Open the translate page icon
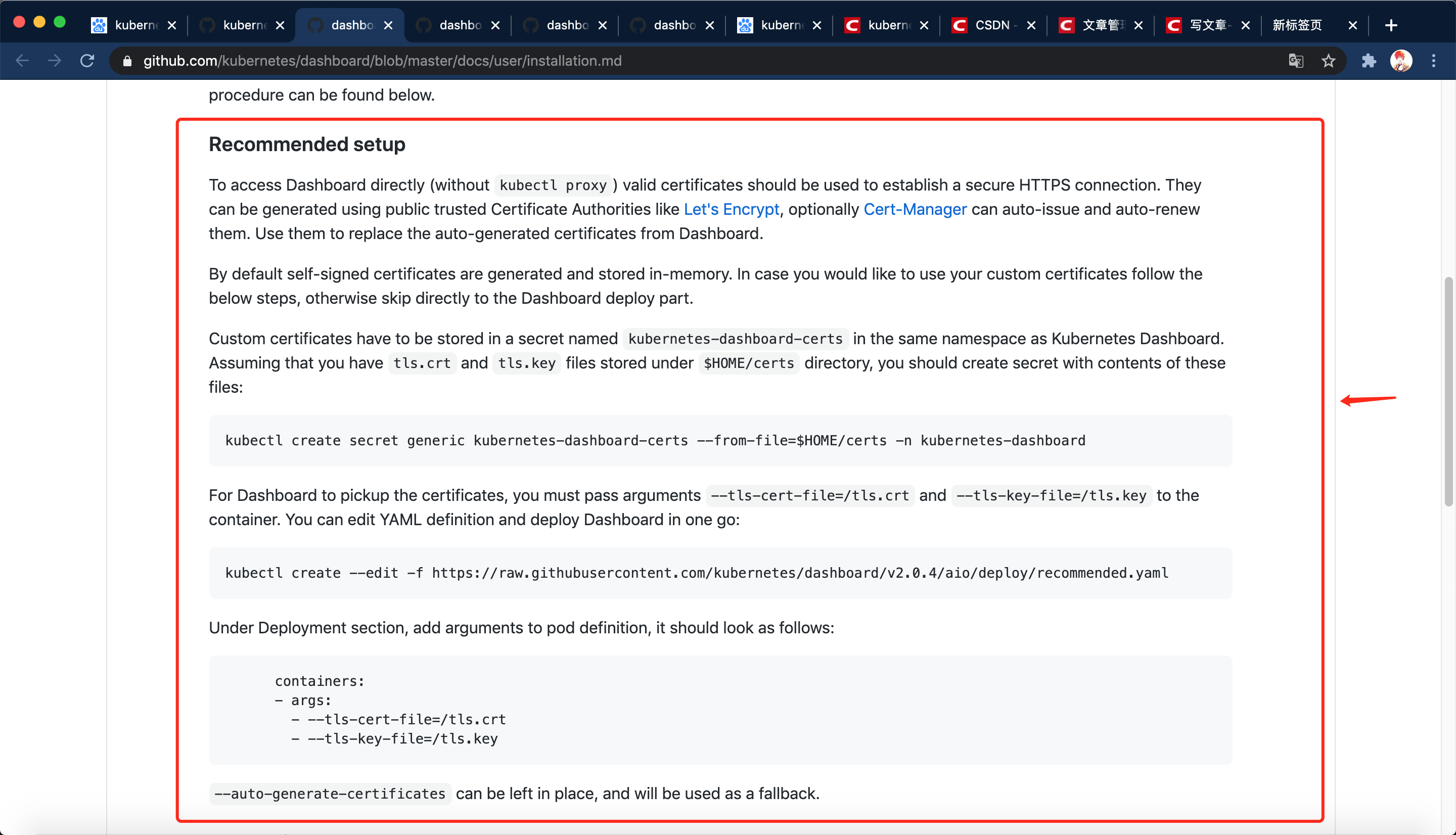 pyautogui.click(x=1296, y=61)
